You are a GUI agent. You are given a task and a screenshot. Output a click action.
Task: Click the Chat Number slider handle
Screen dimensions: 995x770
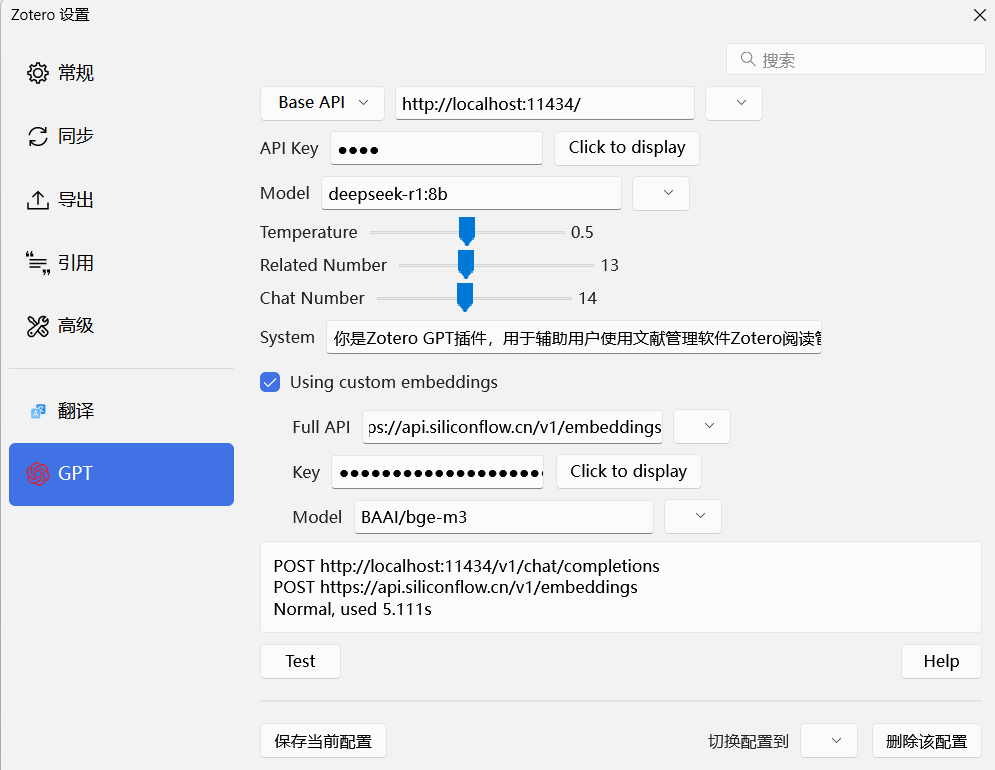click(x=465, y=297)
